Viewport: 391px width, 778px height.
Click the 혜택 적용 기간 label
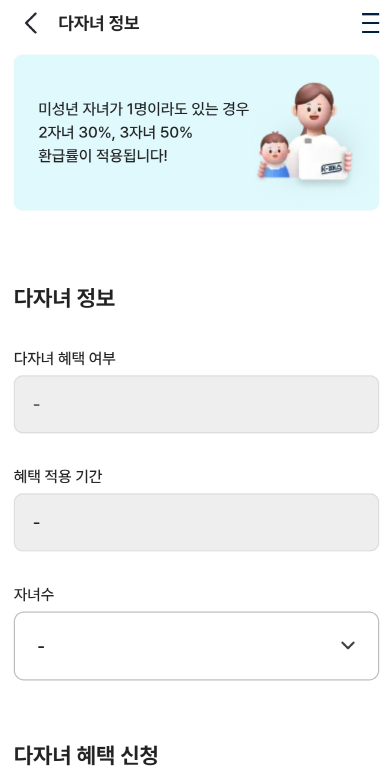(x=58, y=476)
